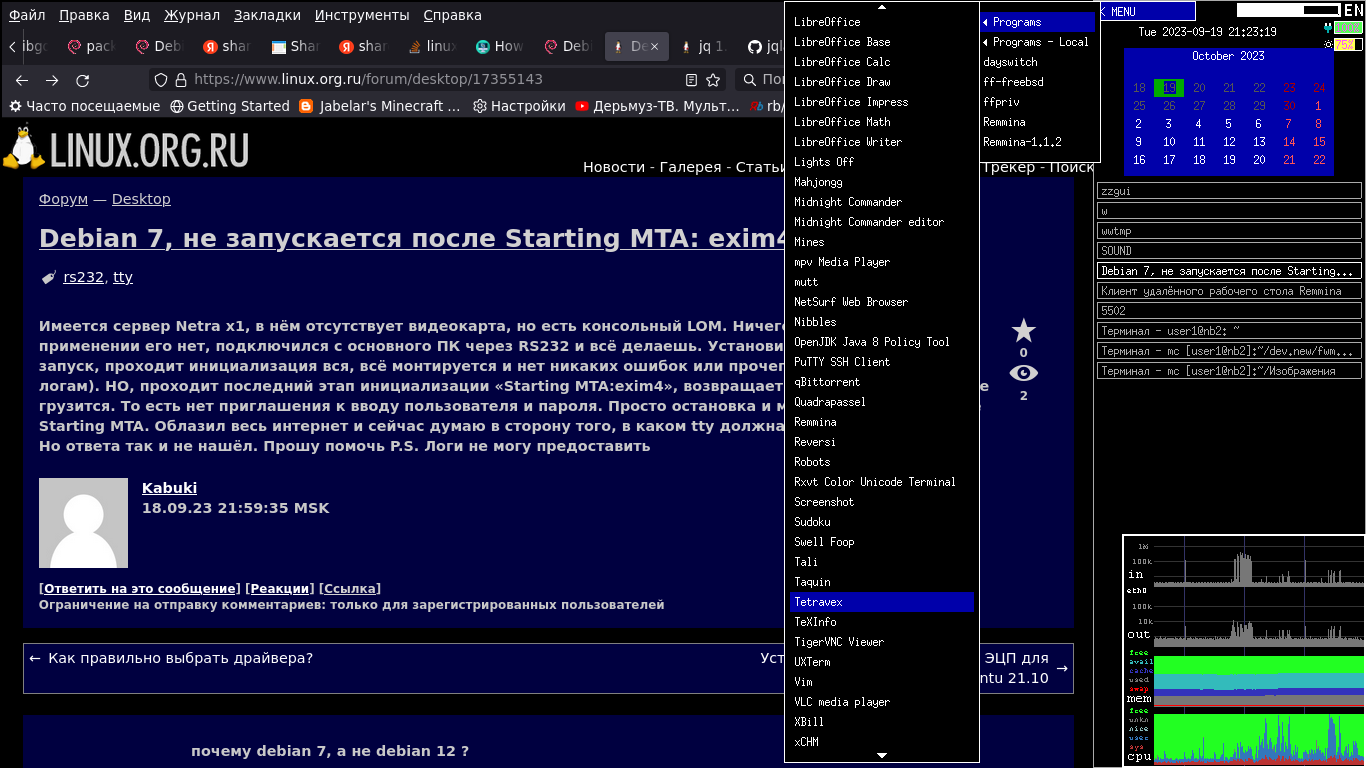Open the Инструменты menu

362,15
